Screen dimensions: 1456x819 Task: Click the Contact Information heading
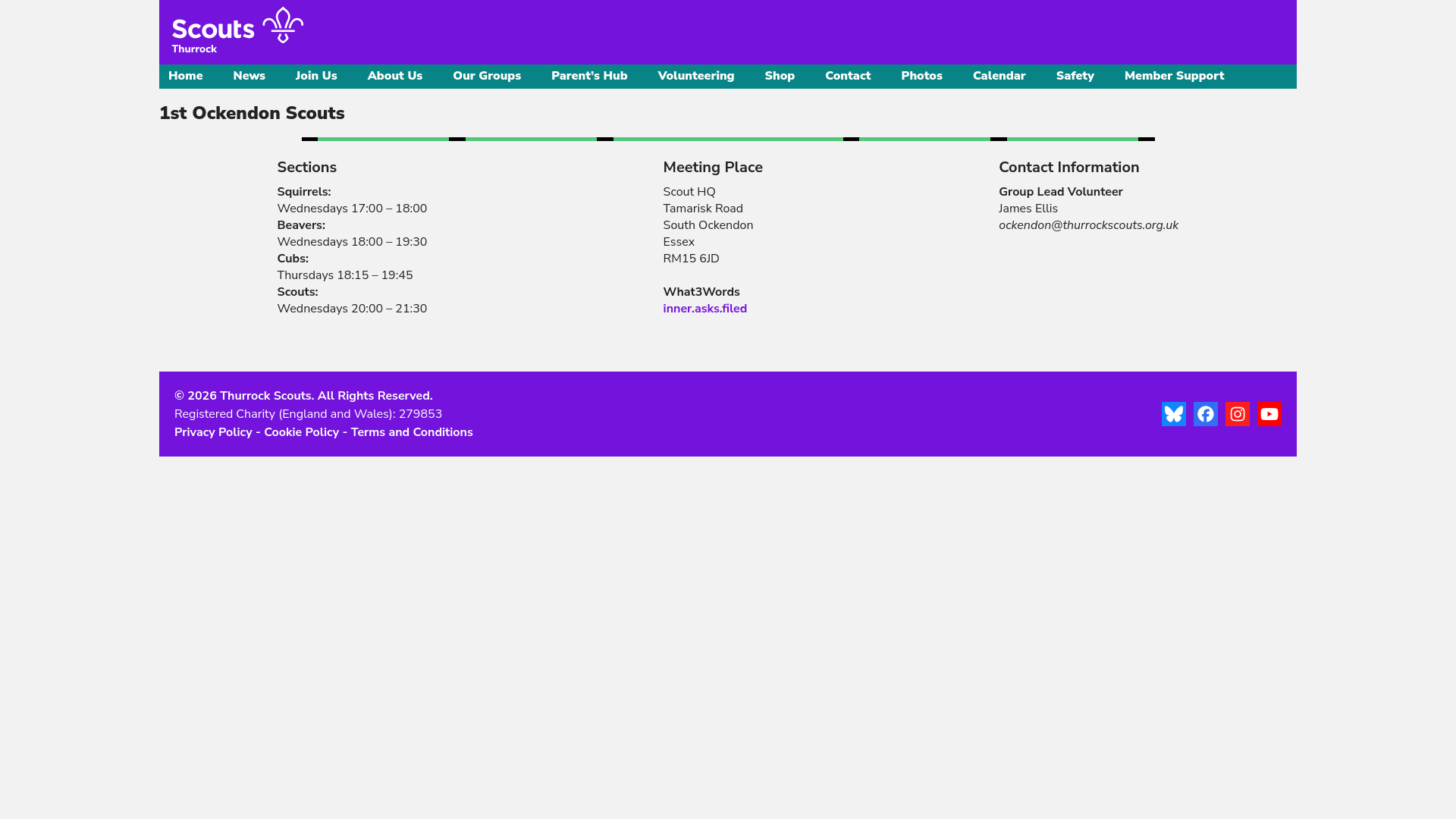1069,168
